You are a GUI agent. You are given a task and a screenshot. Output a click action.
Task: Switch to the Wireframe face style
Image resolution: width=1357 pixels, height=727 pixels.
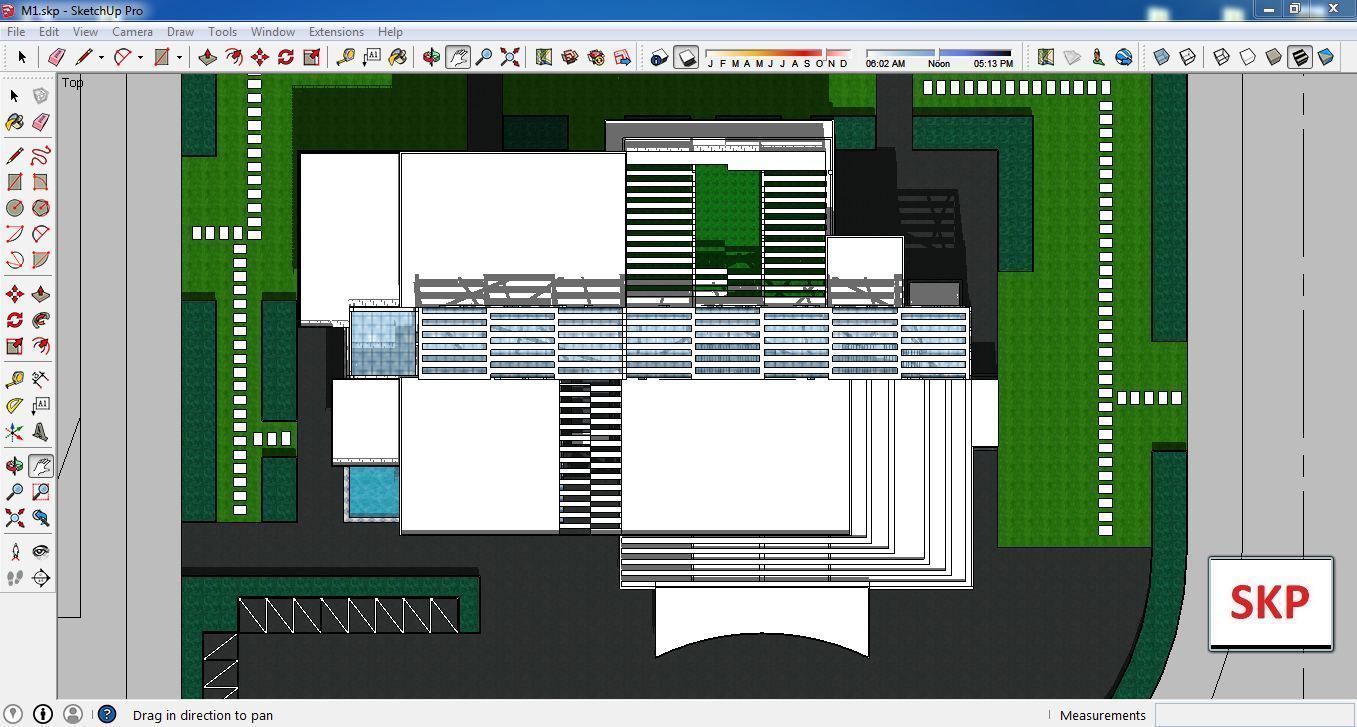click(1222, 57)
